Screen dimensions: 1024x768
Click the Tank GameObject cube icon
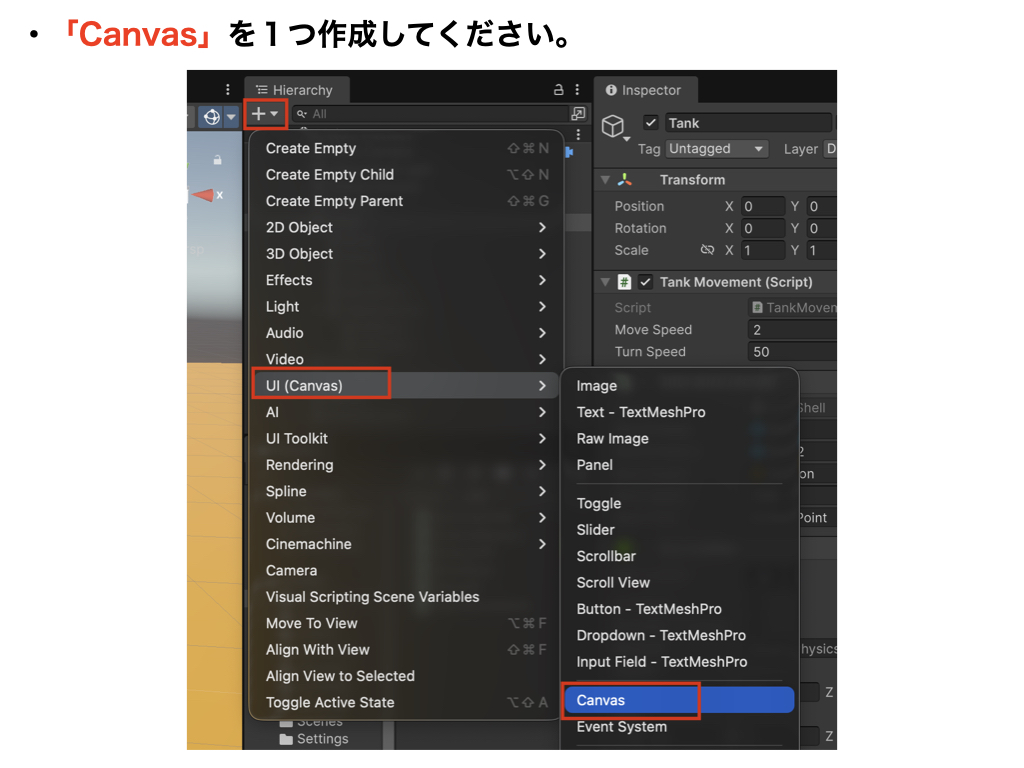[x=612, y=126]
